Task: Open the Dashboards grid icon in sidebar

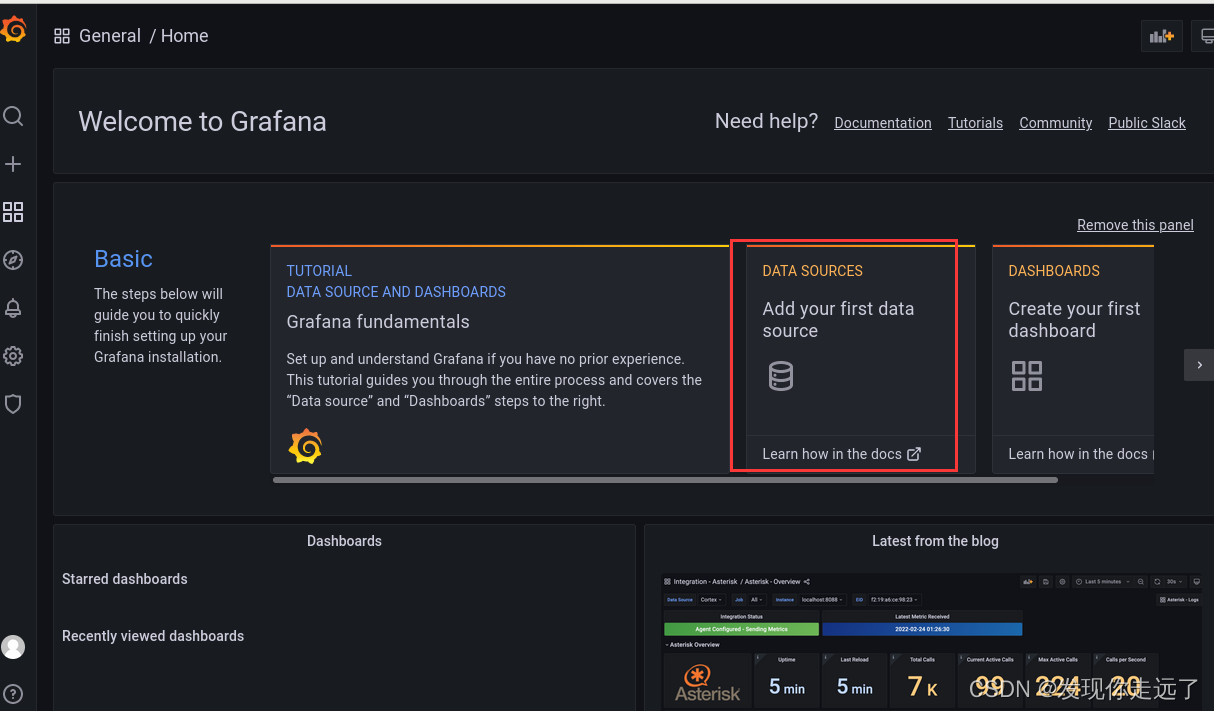Action: pos(13,212)
